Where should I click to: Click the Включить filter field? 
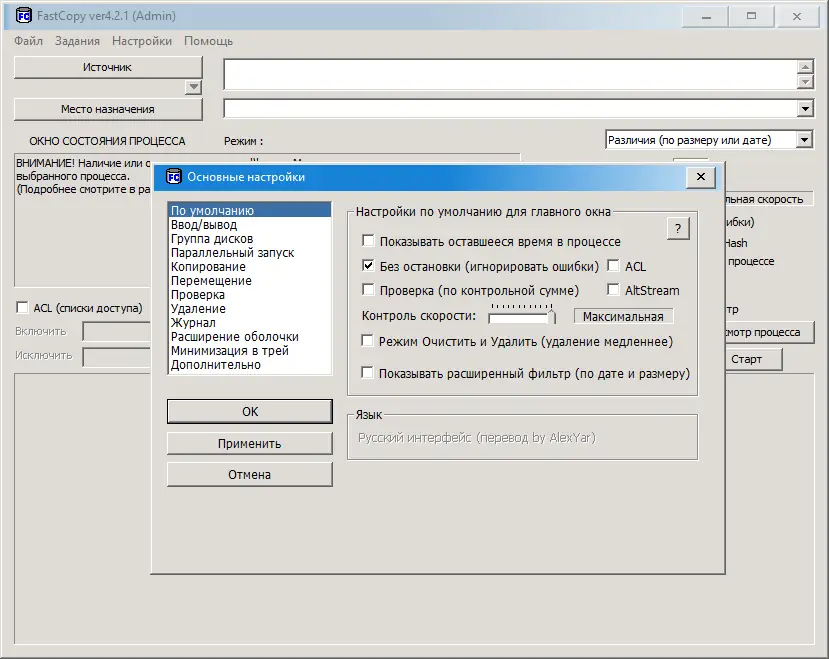pyautogui.click(x=117, y=332)
